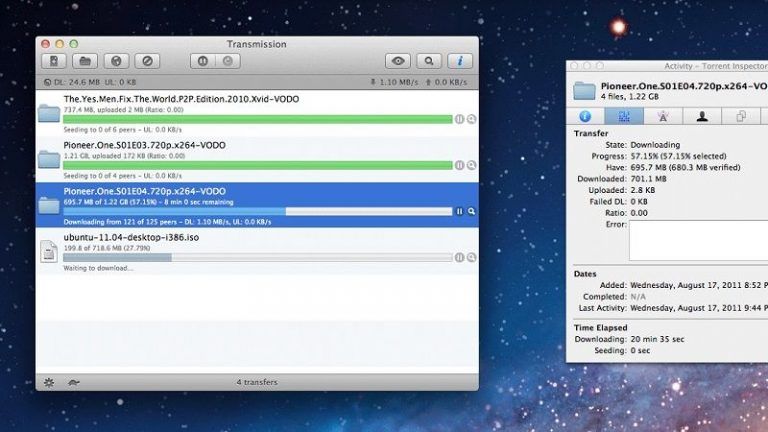
Task: Select 'ubuntu-11.04-desktop-i386.iso' transfer name
Action: tap(131, 237)
